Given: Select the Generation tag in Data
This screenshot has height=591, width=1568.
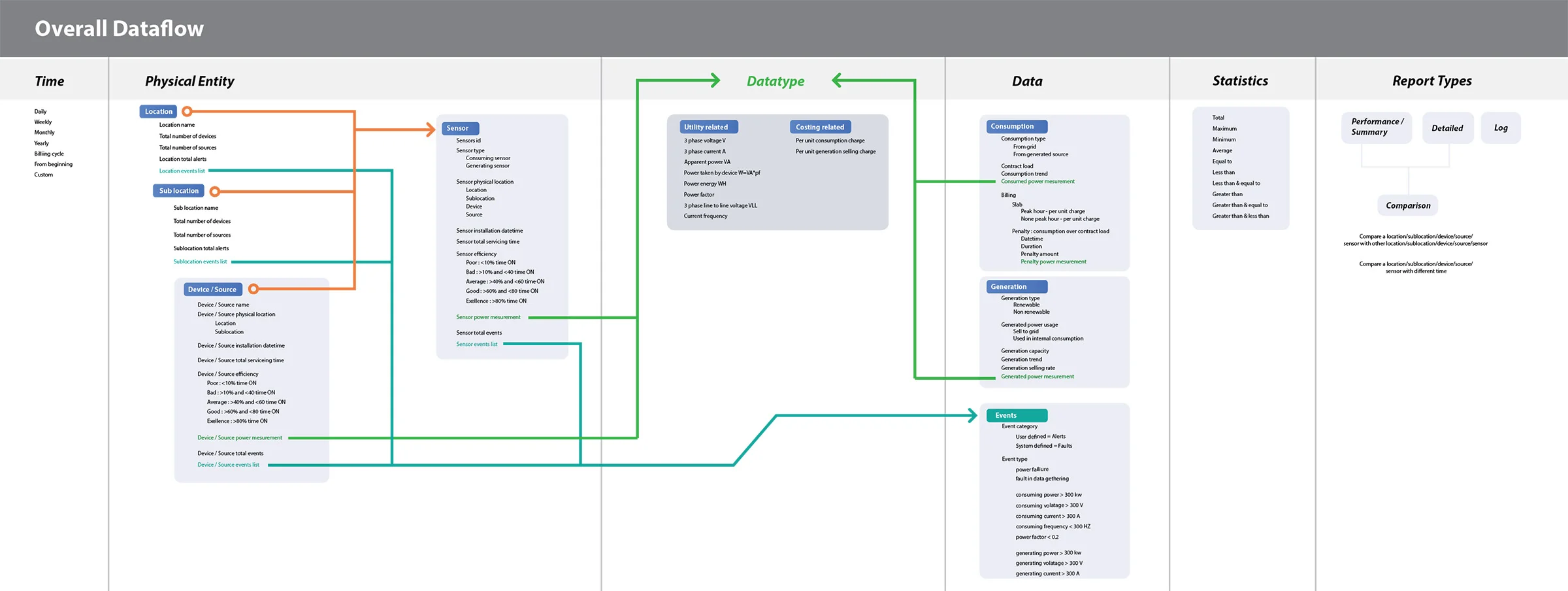Looking at the screenshot, I should point(1017,286).
